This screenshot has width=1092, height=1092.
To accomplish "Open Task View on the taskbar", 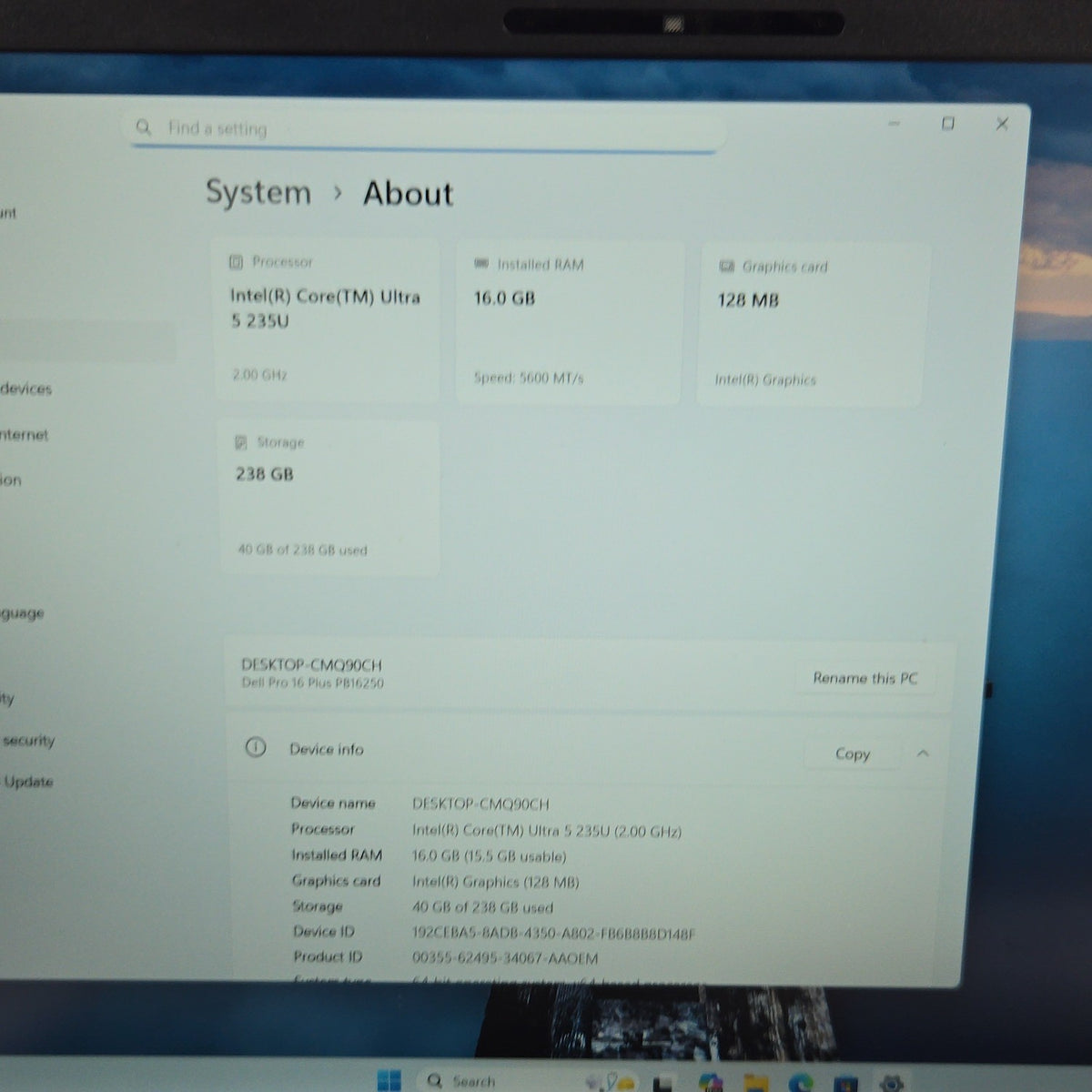I will [664, 1082].
